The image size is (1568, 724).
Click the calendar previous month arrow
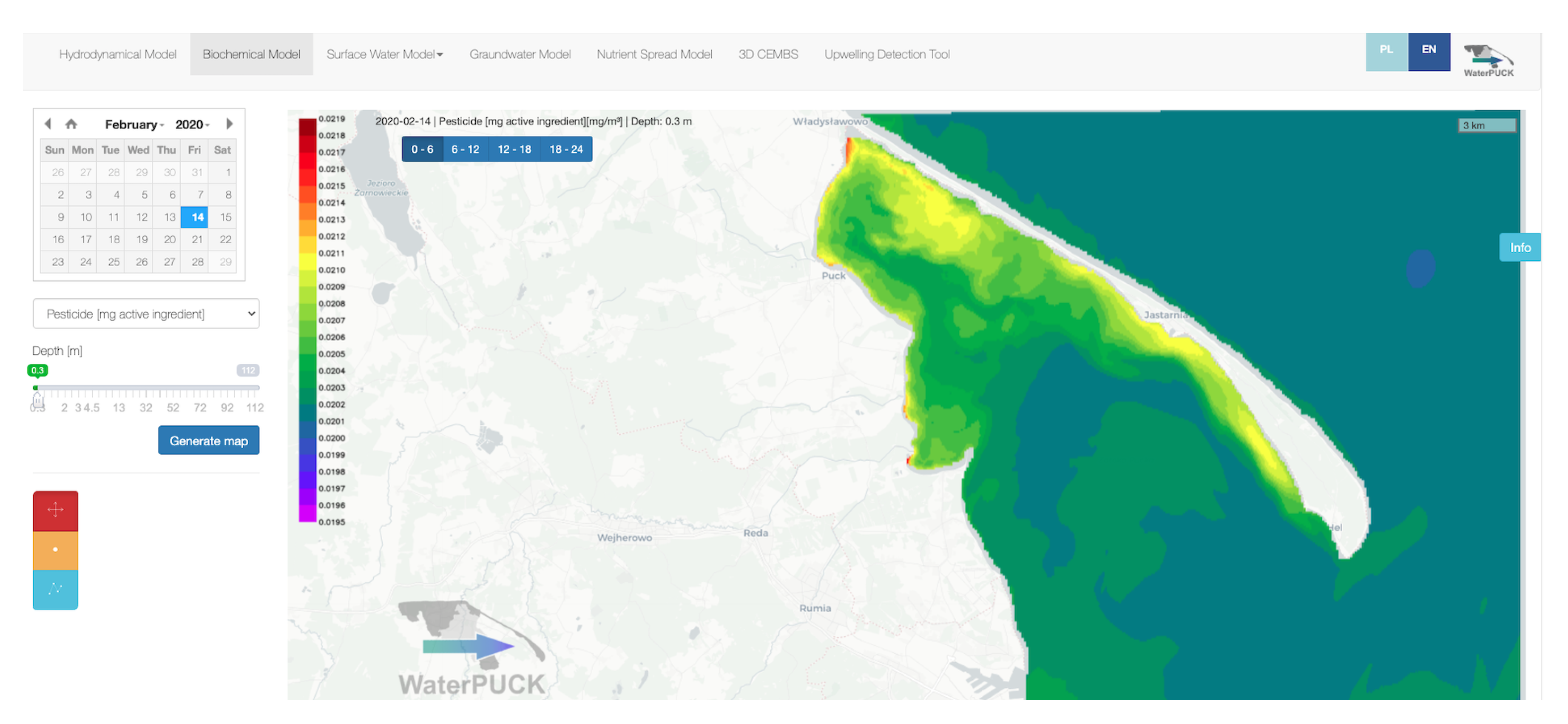pyautogui.click(x=48, y=124)
